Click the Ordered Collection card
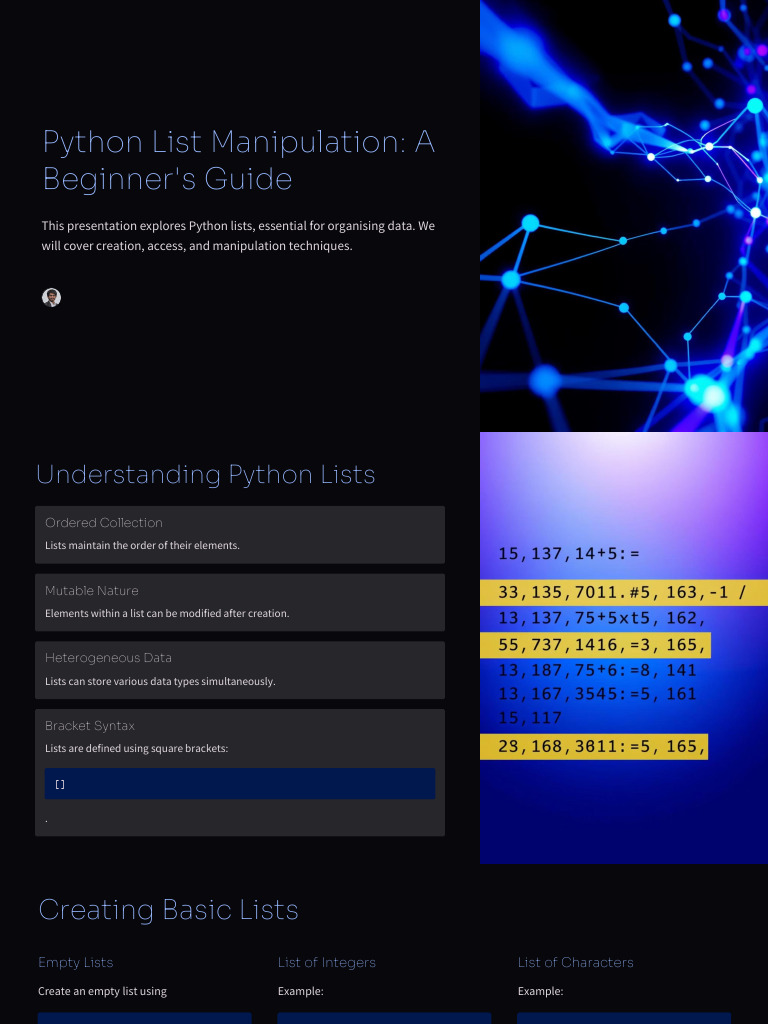Screen dimensions: 768x1024 (x=239, y=534)
